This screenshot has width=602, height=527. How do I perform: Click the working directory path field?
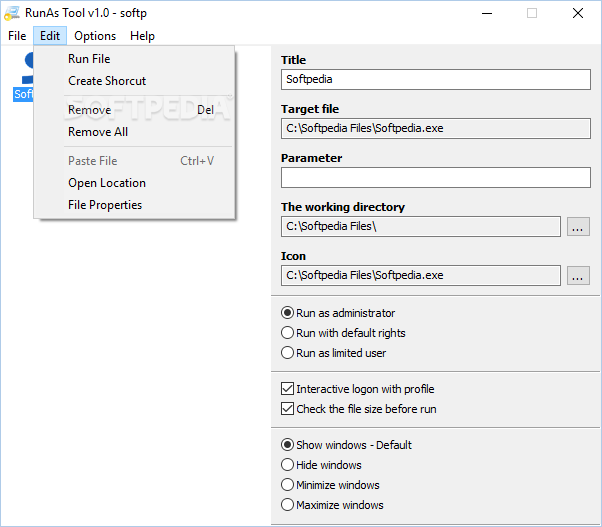click(421, 226)
